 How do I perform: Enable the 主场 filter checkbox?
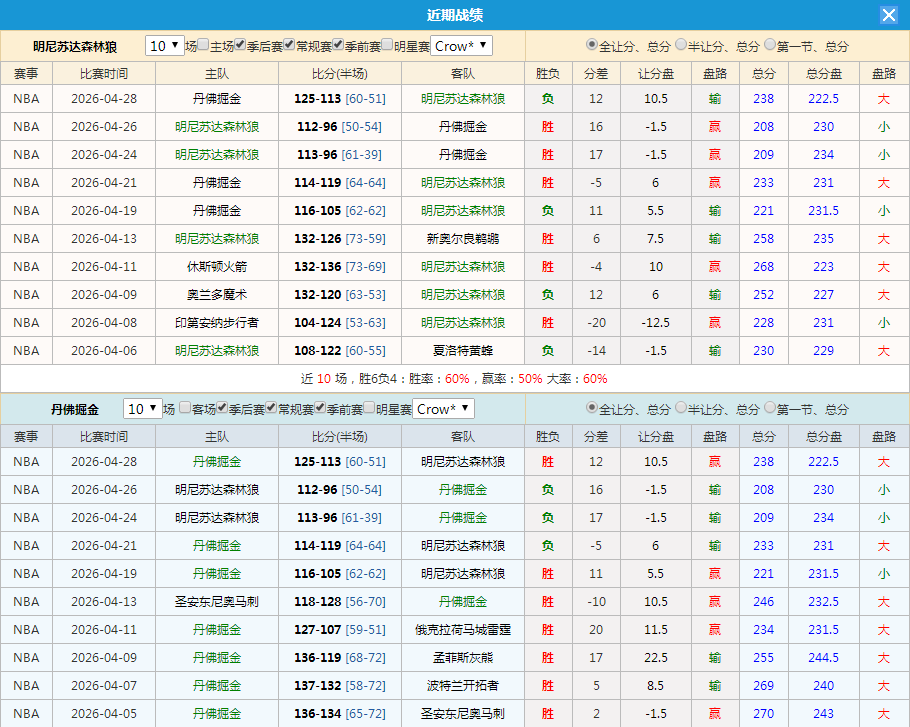(201, 45)
